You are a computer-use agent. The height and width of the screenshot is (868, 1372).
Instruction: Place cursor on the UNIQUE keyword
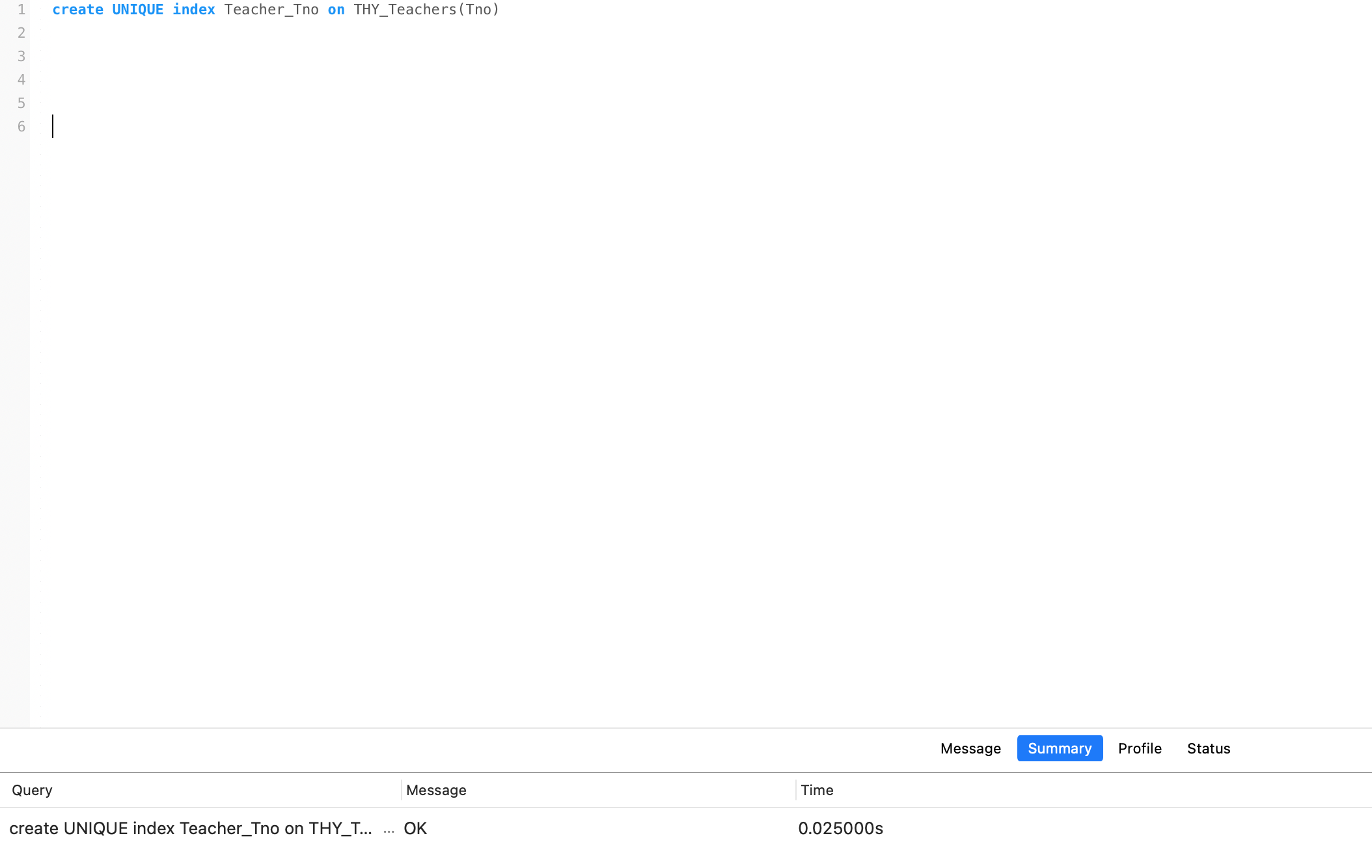pyautogui.click(x=137, y=10)
